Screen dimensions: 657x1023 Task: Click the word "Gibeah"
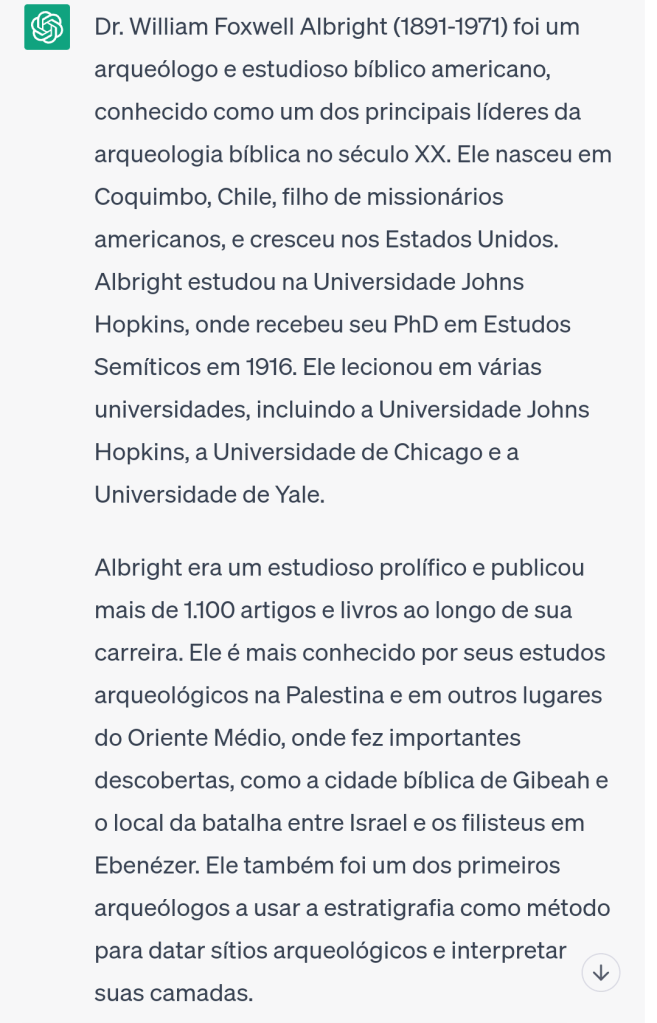click(558, 781)
